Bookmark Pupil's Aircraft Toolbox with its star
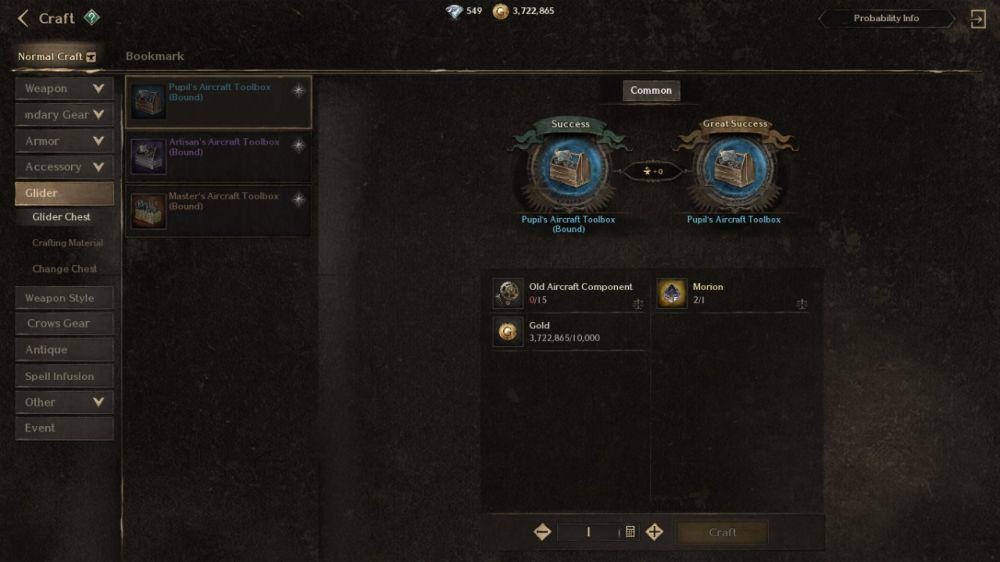 click(298, 91)
